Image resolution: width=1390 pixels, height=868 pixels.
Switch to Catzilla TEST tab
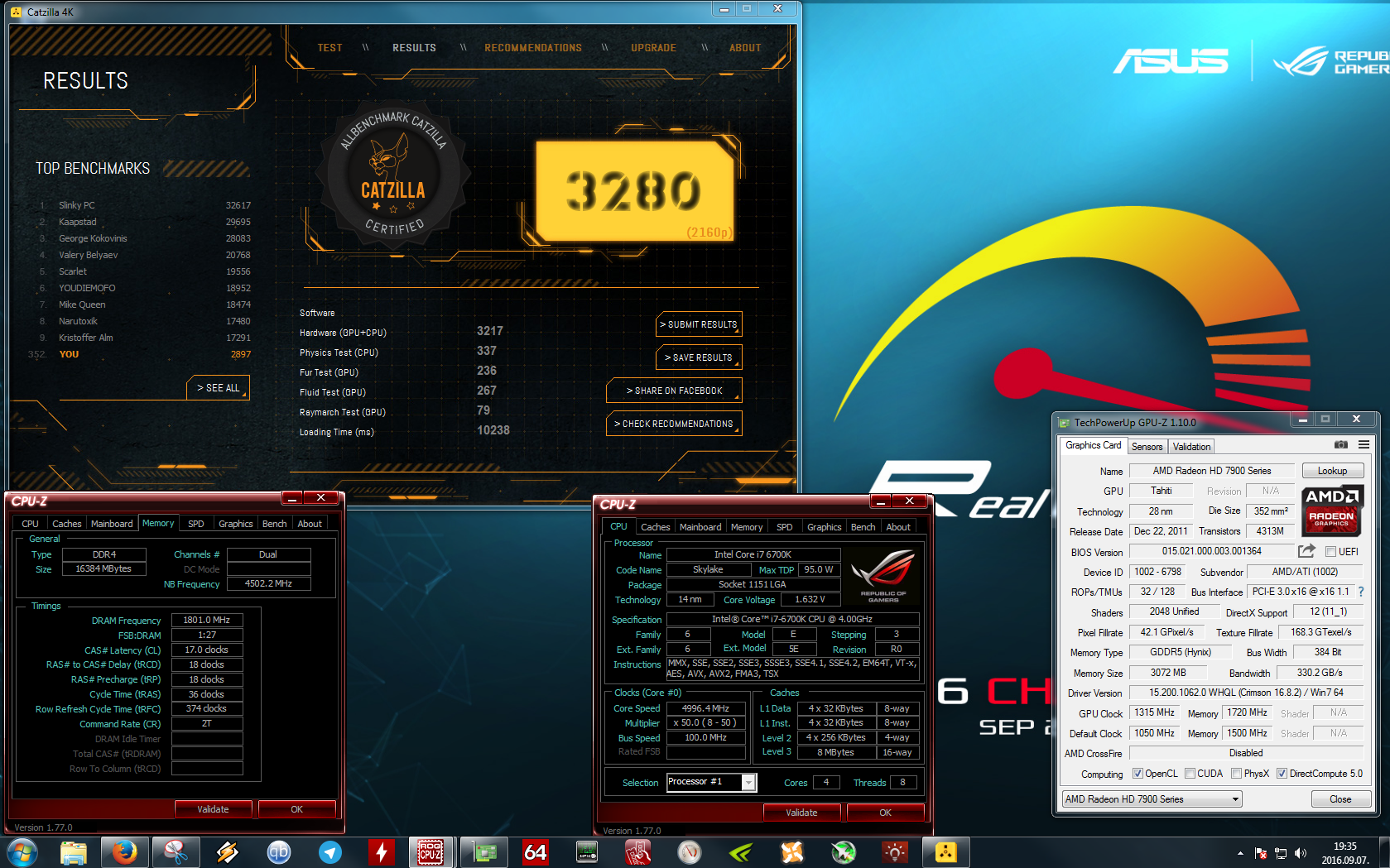click(329, 48)
